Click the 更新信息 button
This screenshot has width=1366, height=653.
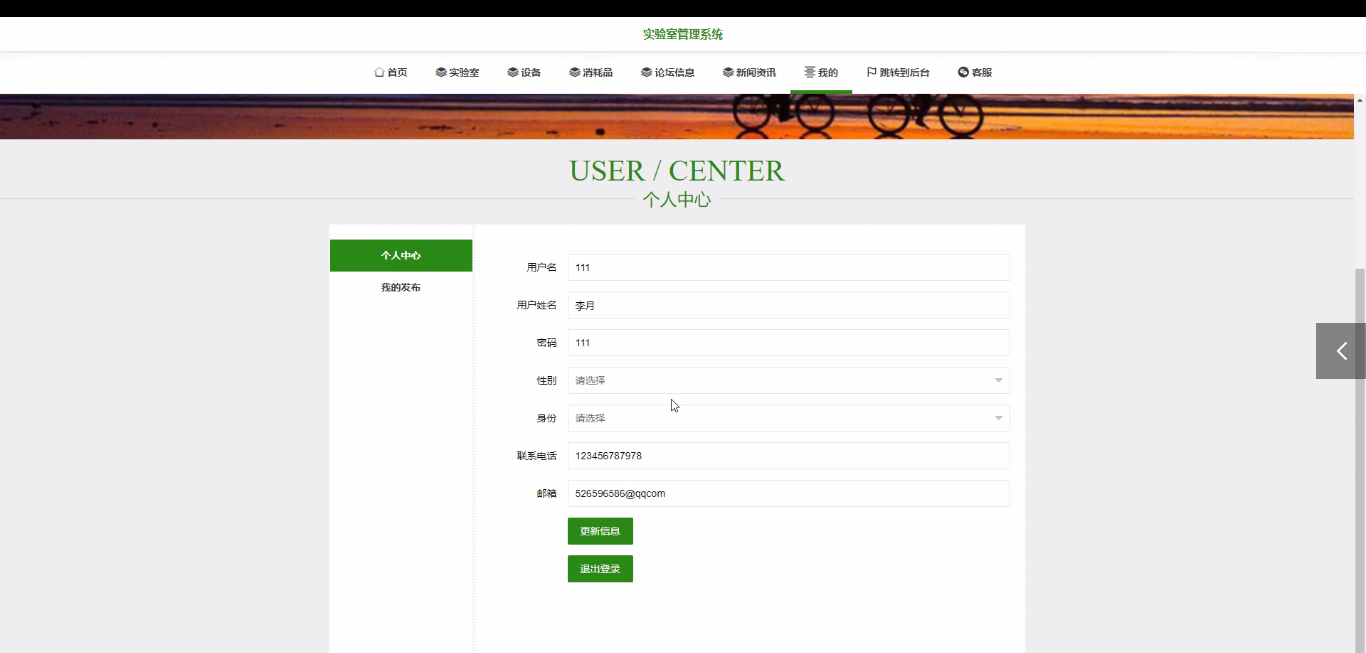(600, 531)
